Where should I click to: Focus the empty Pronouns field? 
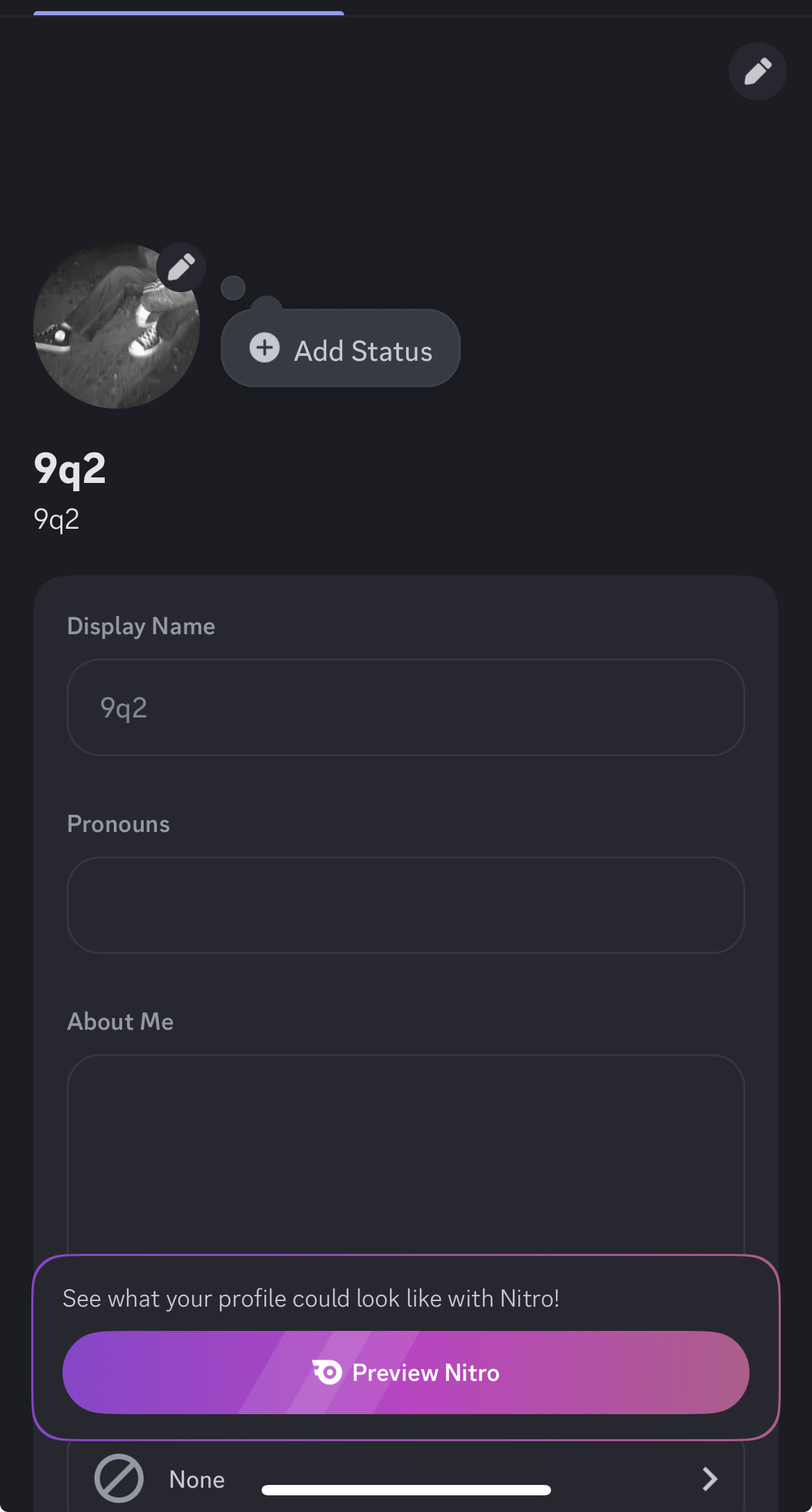click(405, 905)
